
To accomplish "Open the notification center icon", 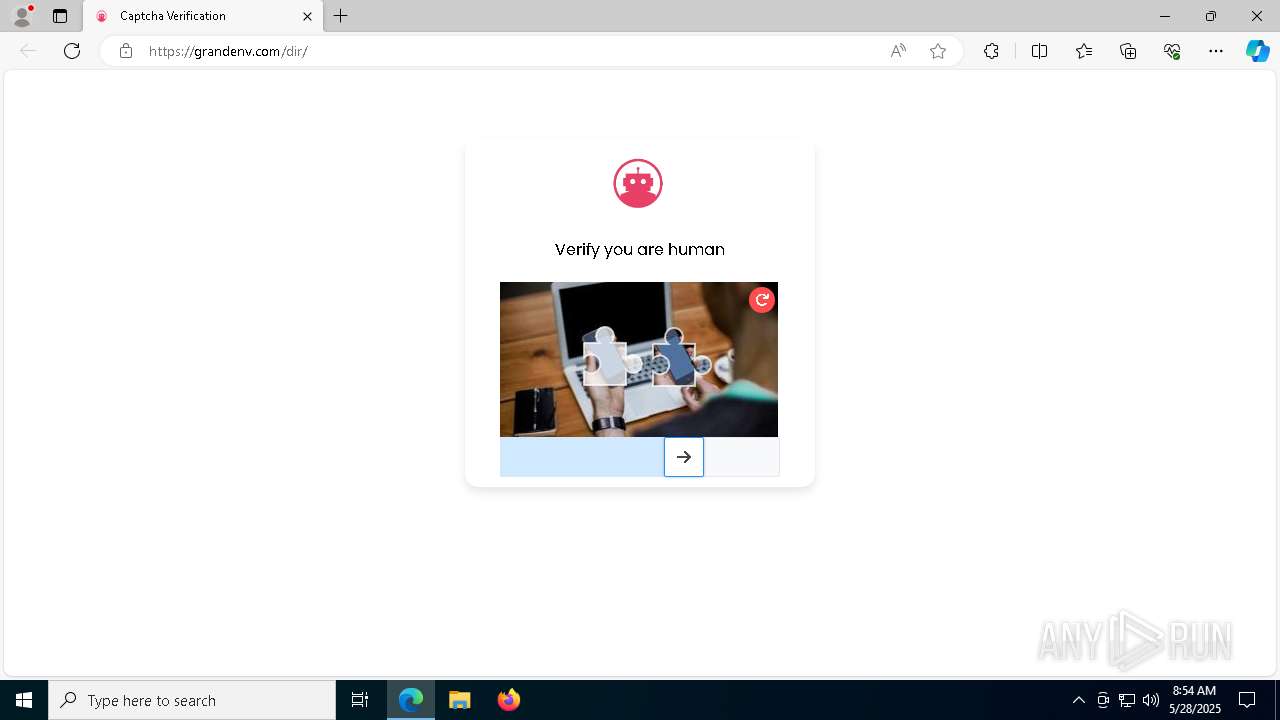I will pos(1247,700).
